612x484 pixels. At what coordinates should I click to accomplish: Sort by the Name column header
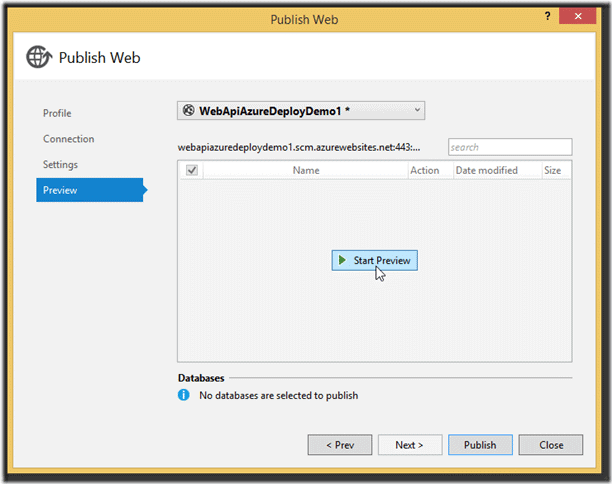tap(306, 170)
